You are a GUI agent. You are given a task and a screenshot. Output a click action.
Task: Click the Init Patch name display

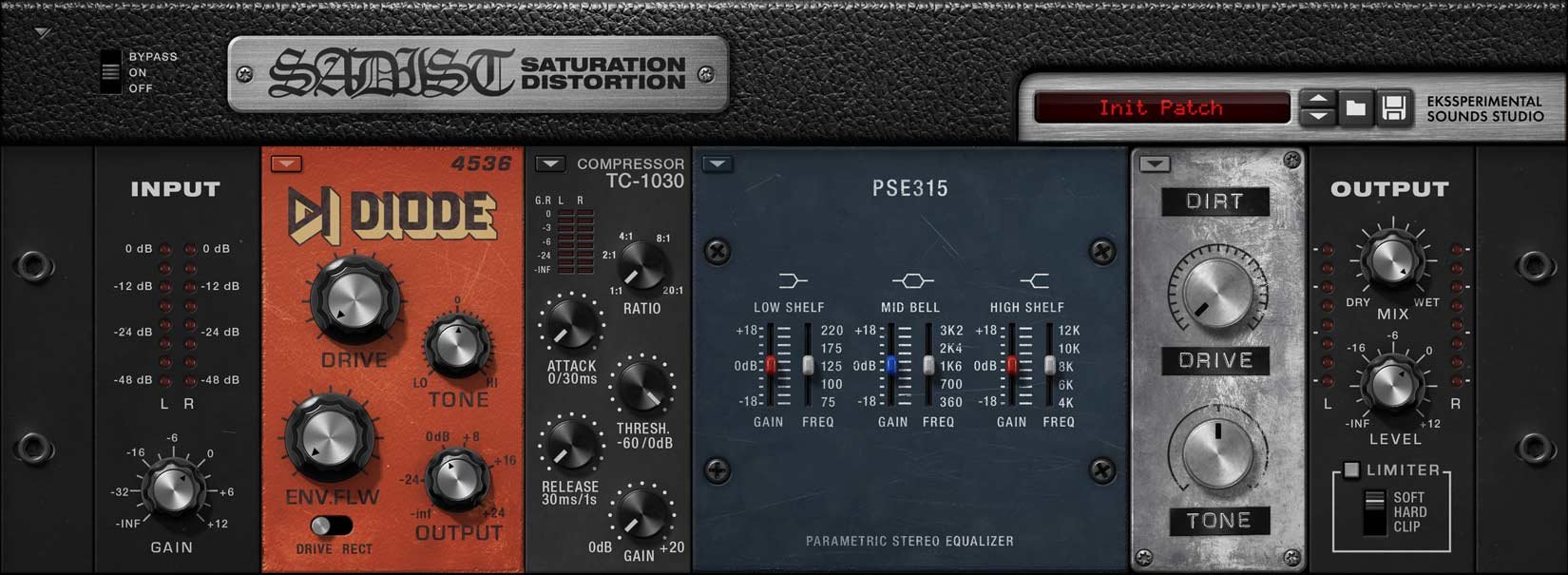tap(1161, 107)
